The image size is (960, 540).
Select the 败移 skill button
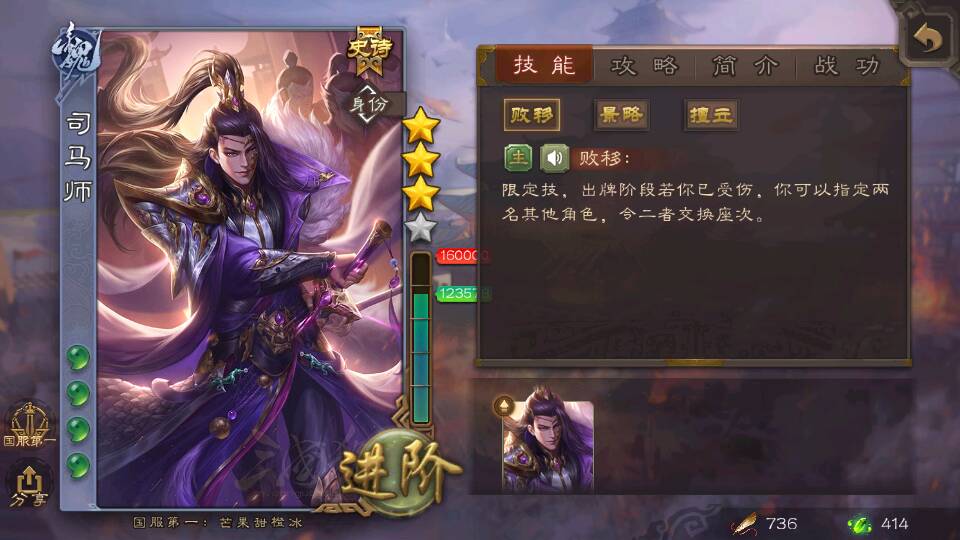point(531,115)
